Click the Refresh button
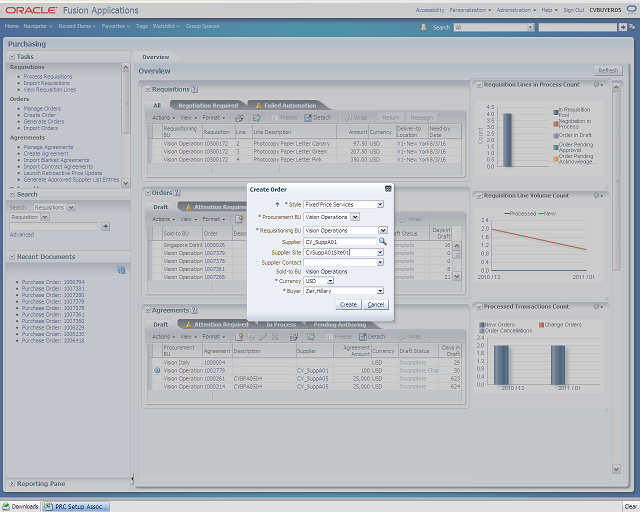Viewport: 640px width, 512px height. pyautogui.click(x=608, y=71)
